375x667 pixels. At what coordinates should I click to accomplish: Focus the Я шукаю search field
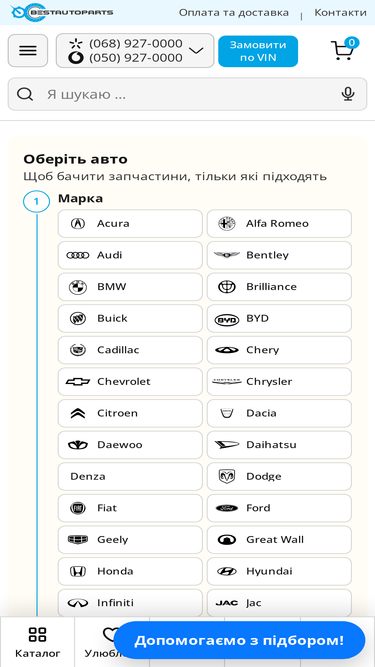(188, 94)
